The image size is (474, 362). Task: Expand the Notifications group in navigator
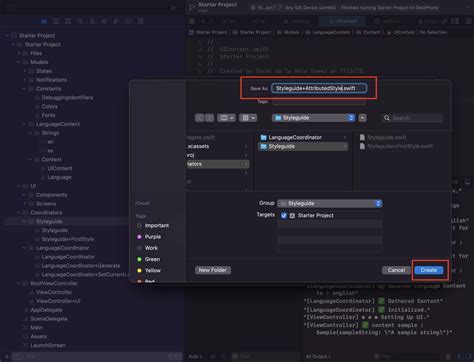[x=25, y=80]
